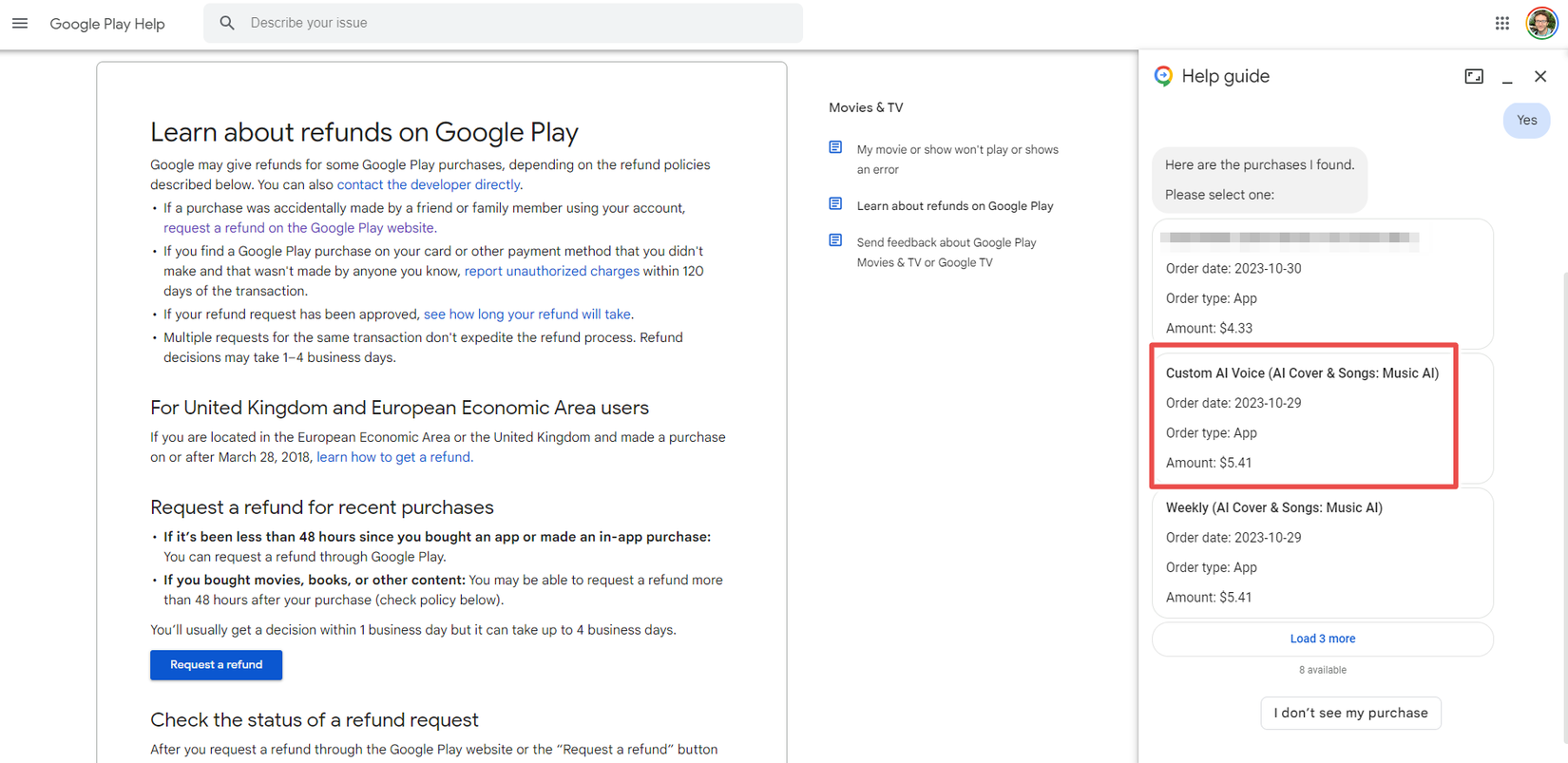Open the Google apps grid
This screenshot has width=1568, height=763.
point(1501,23)
